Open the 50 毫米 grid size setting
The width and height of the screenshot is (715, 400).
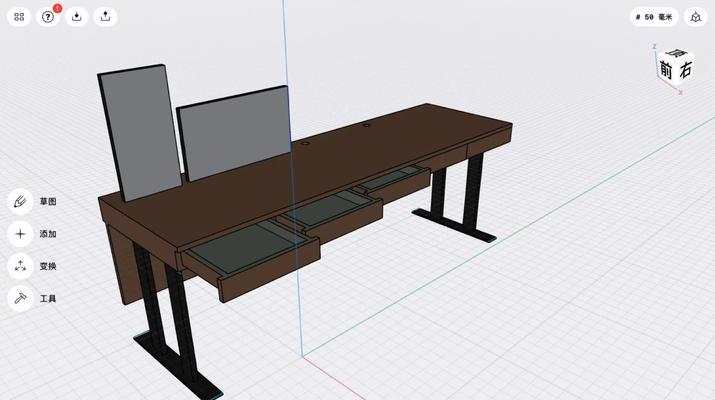tap(654, 17)
